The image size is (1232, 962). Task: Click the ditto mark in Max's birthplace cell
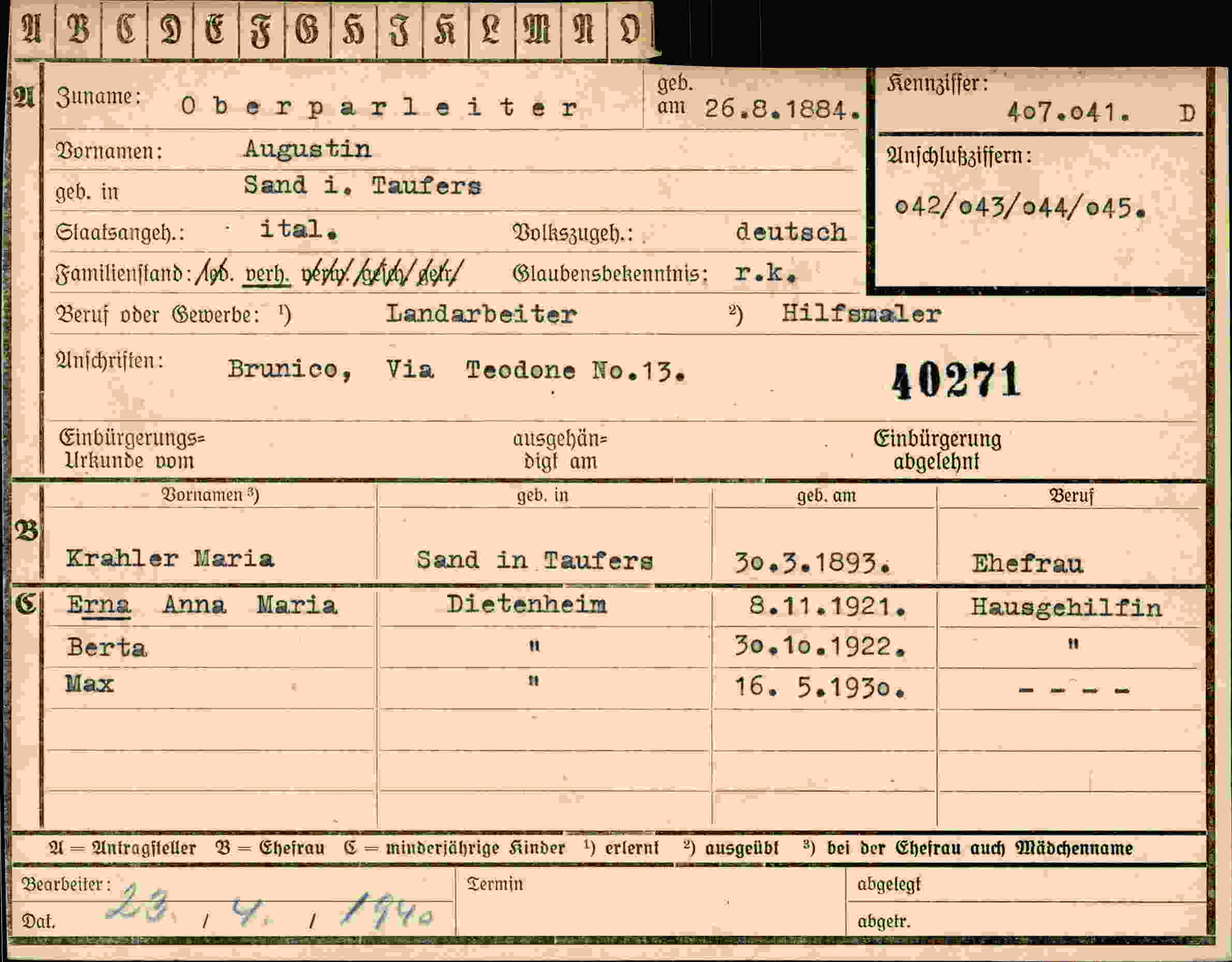[x=533, y=680]
